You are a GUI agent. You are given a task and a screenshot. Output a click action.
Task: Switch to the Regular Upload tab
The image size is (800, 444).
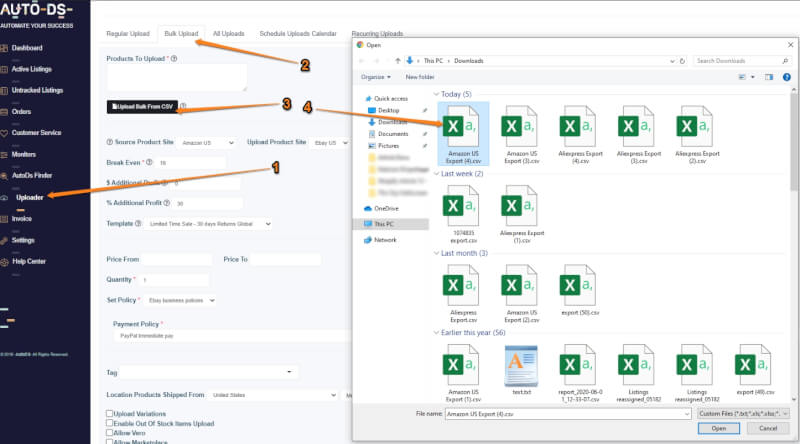128,34
